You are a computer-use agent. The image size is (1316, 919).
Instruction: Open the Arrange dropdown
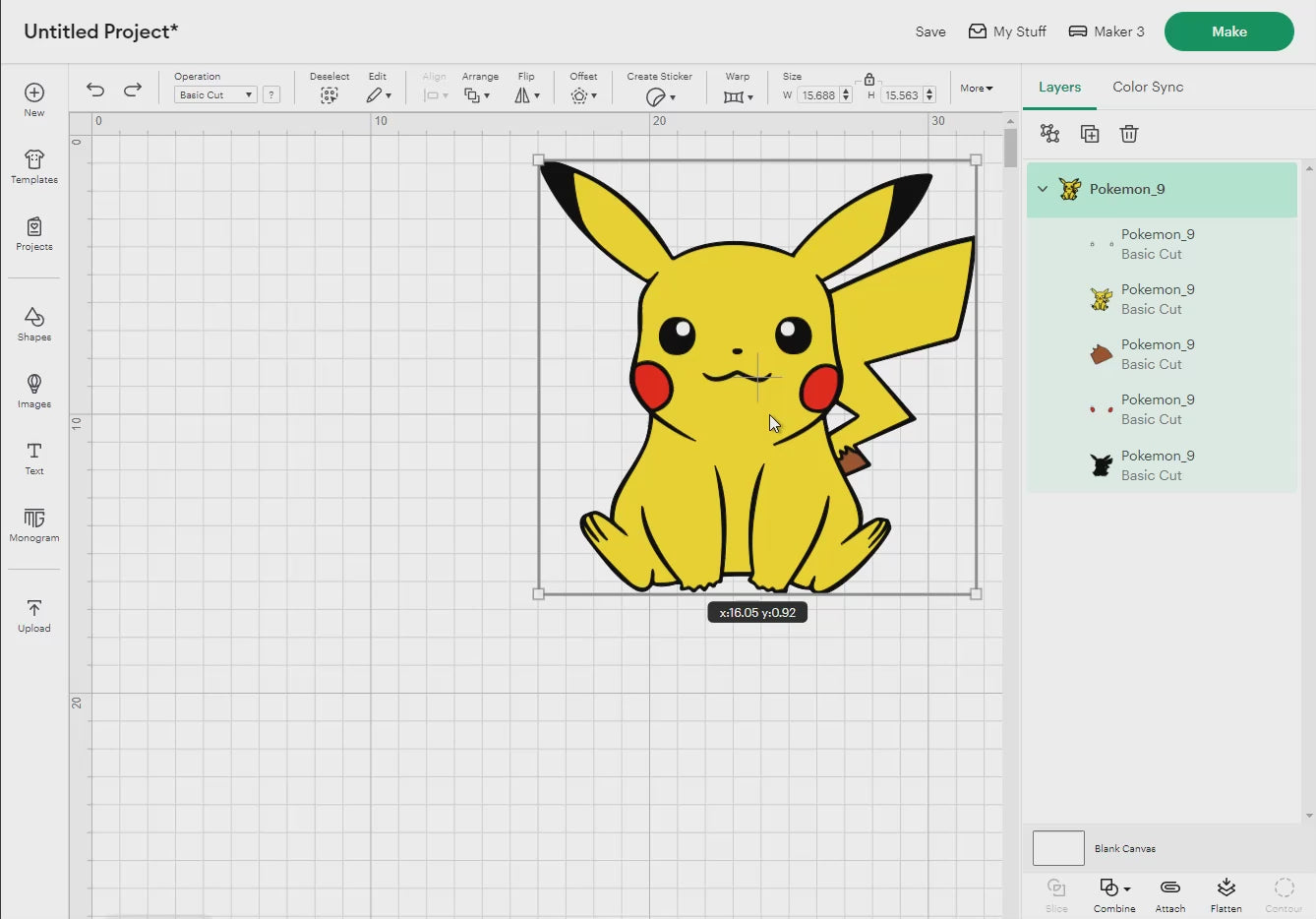(x=477, y=95)
